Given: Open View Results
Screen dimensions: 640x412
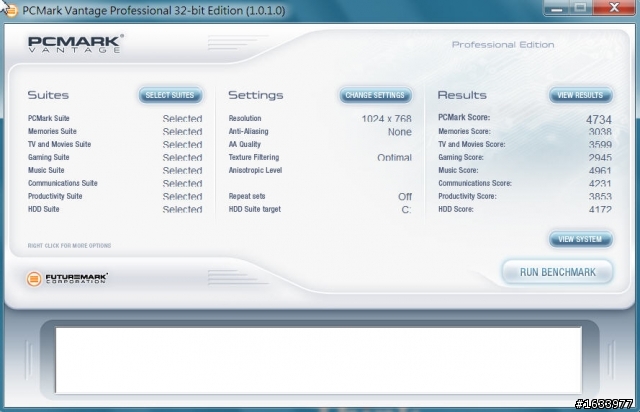Looking at the screenshot, I should point(580,95).
